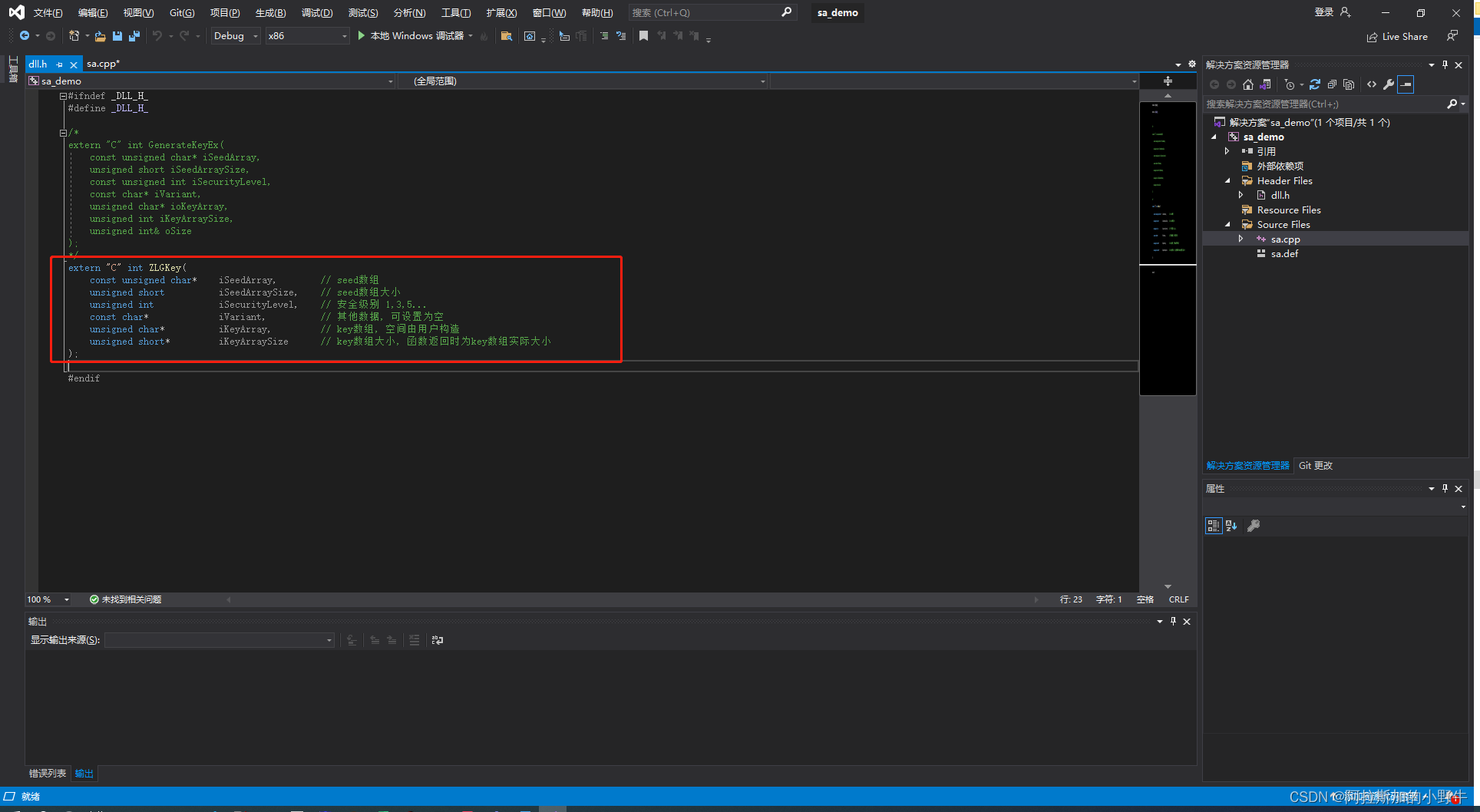Click the 登录 sign-in button

(x=1333, y=12)
